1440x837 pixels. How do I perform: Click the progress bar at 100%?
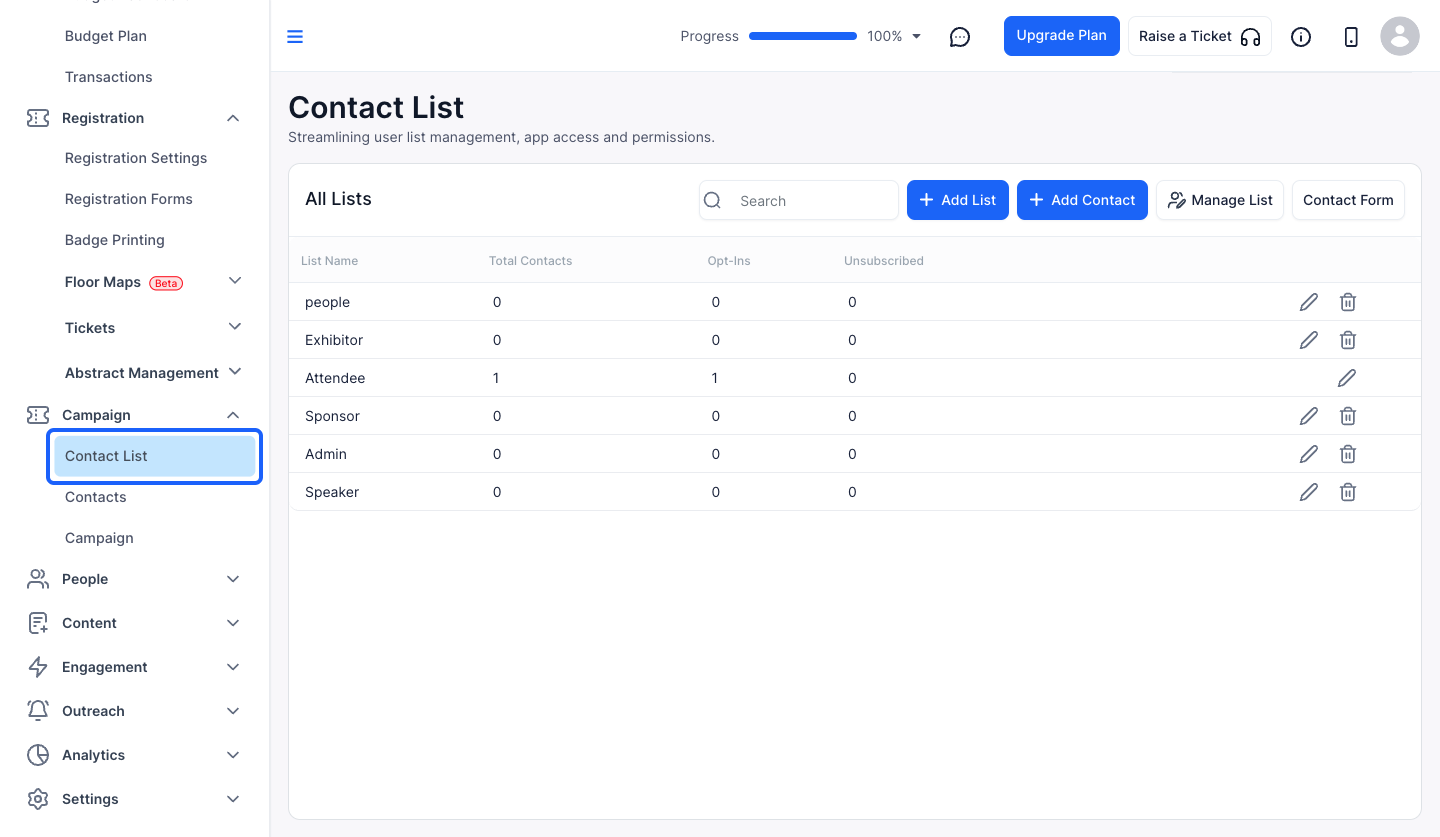point(803,36)
